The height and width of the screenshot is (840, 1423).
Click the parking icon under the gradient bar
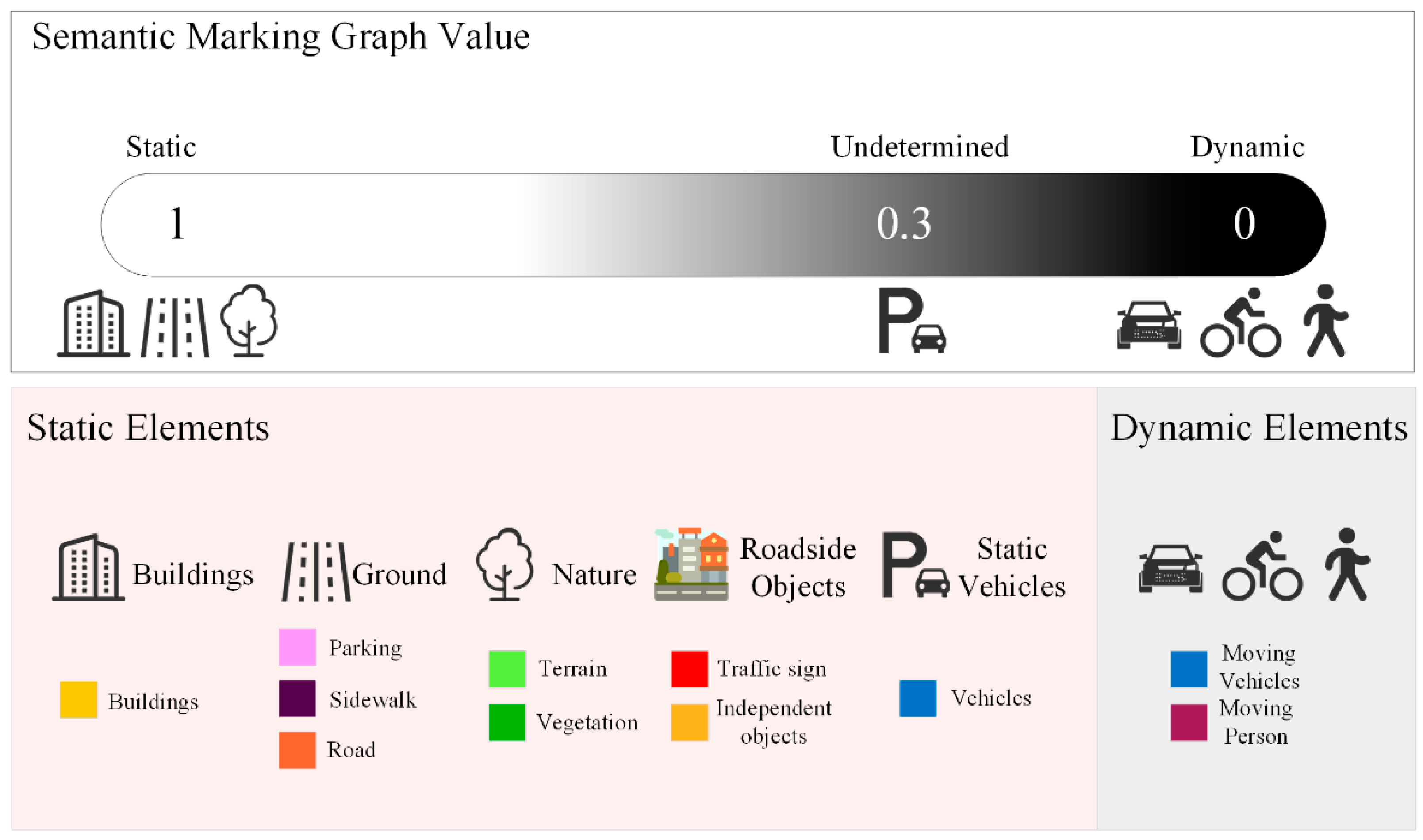tap(911, 321)
